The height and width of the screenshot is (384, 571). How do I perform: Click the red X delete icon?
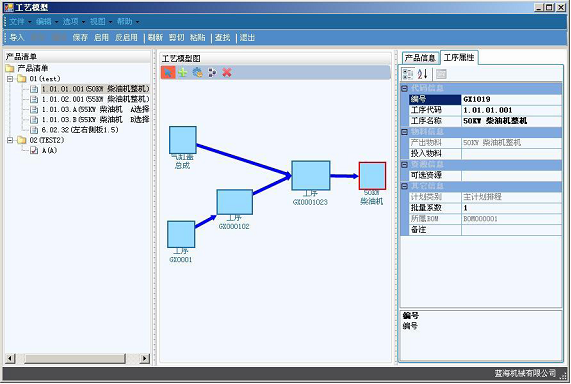(x=227, y=73)
